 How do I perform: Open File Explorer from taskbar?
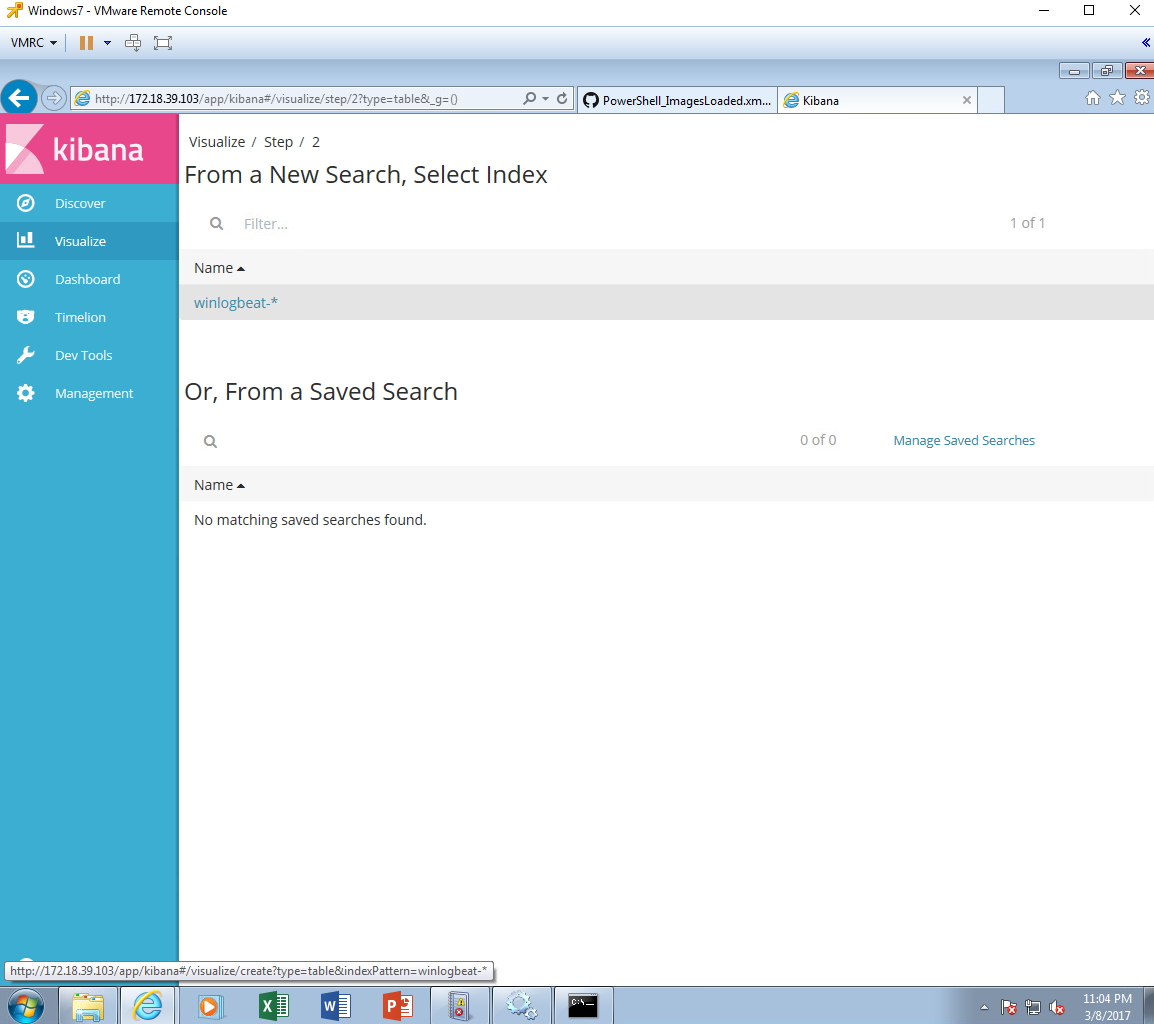(88, 1006)
